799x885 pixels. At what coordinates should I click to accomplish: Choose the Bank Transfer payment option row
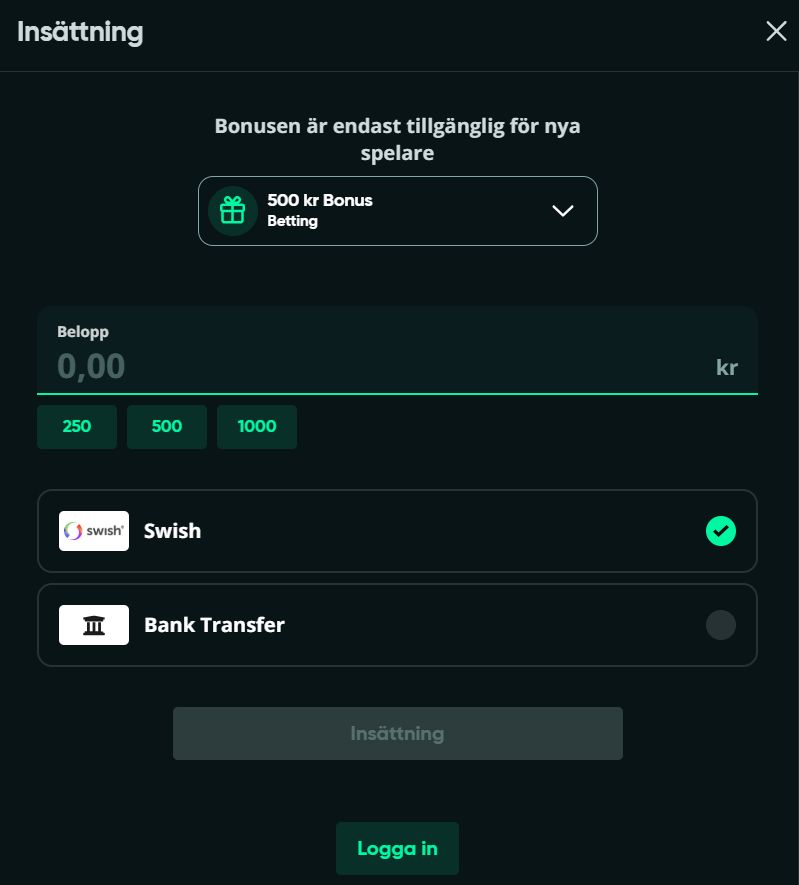(397, 625)
